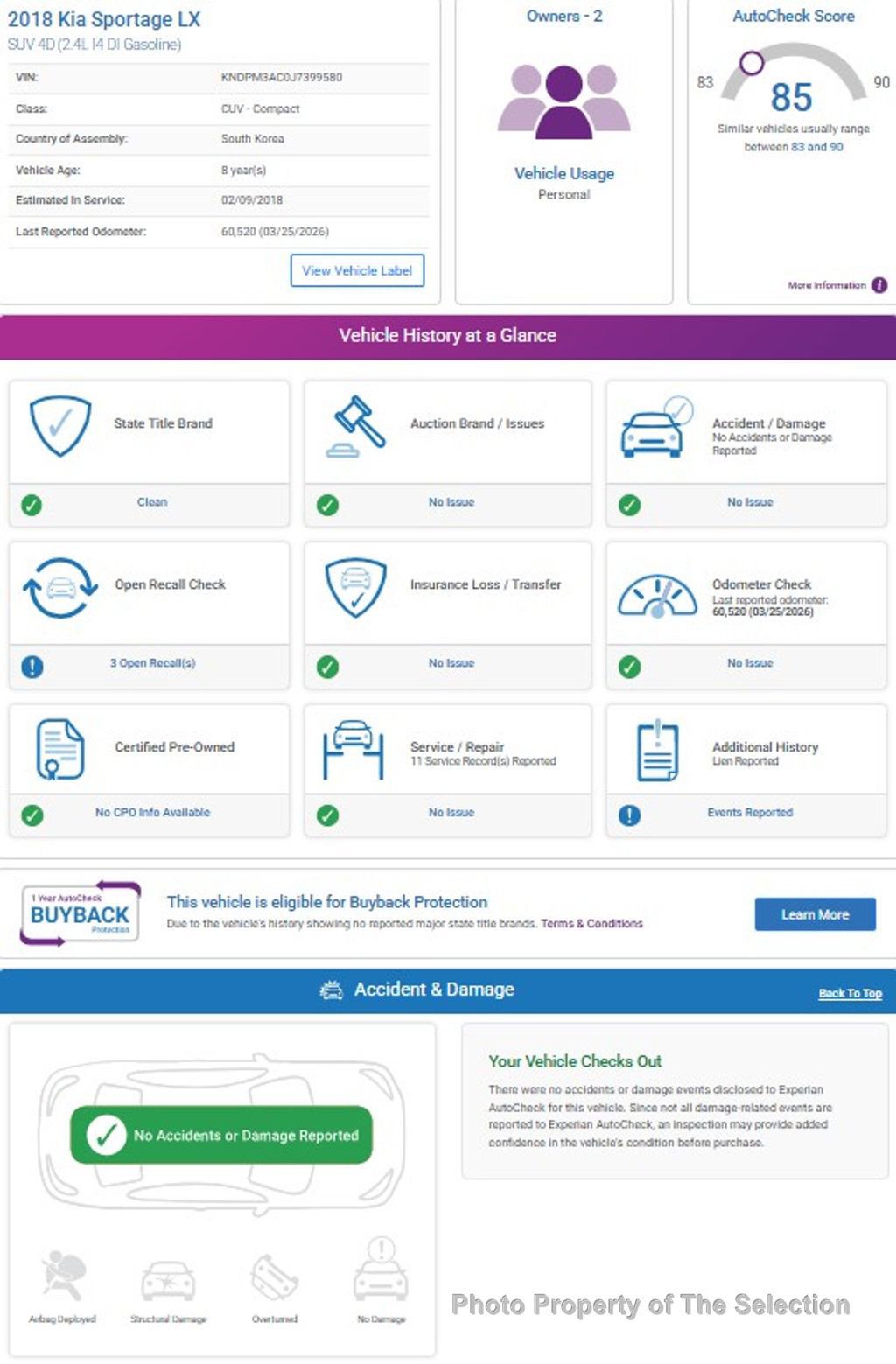
Task: Click the Auction Brand gavel icon
Action: pos(356,426)
